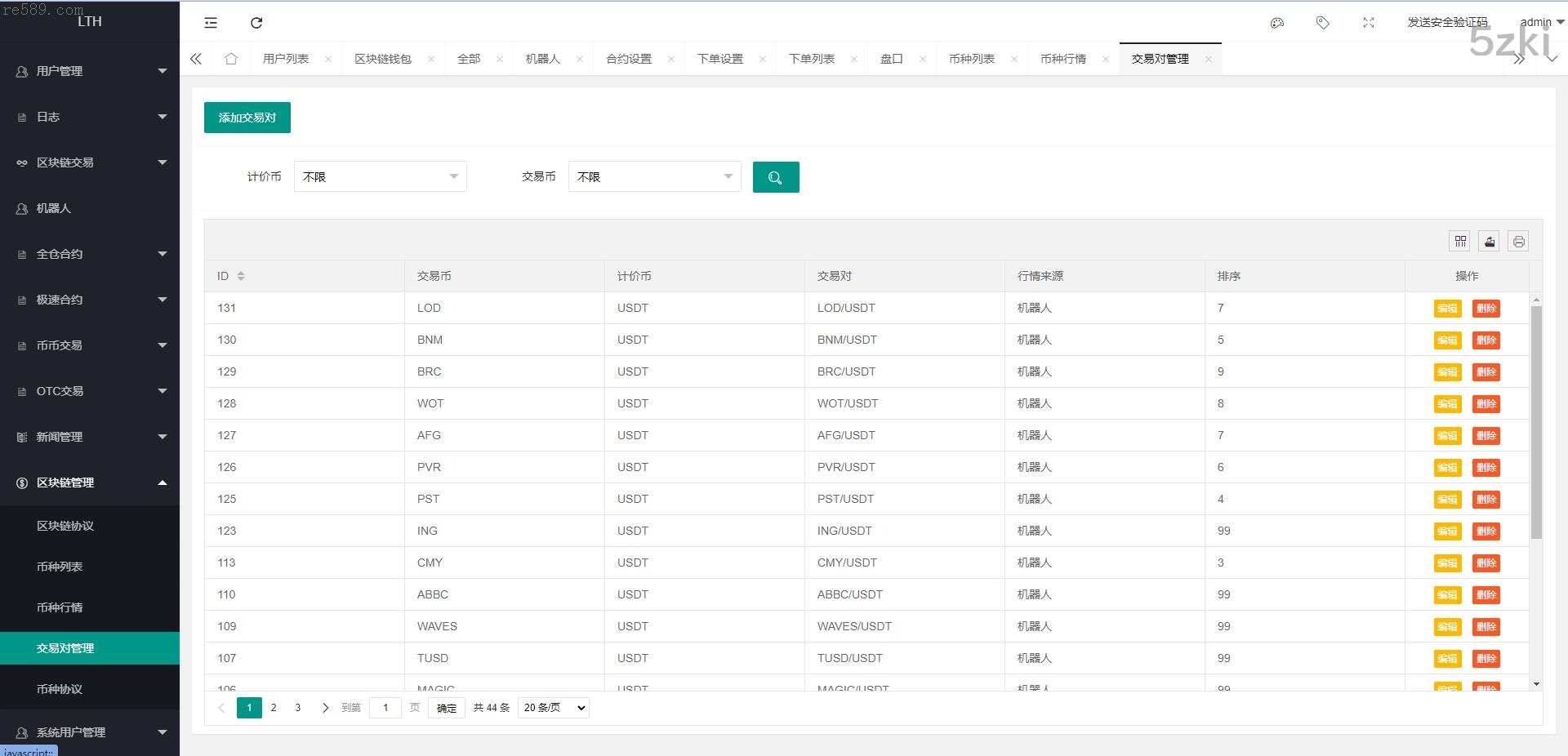Enter fullscreen using the expand icon
1568x756 pixels.
pos(1369,23)
